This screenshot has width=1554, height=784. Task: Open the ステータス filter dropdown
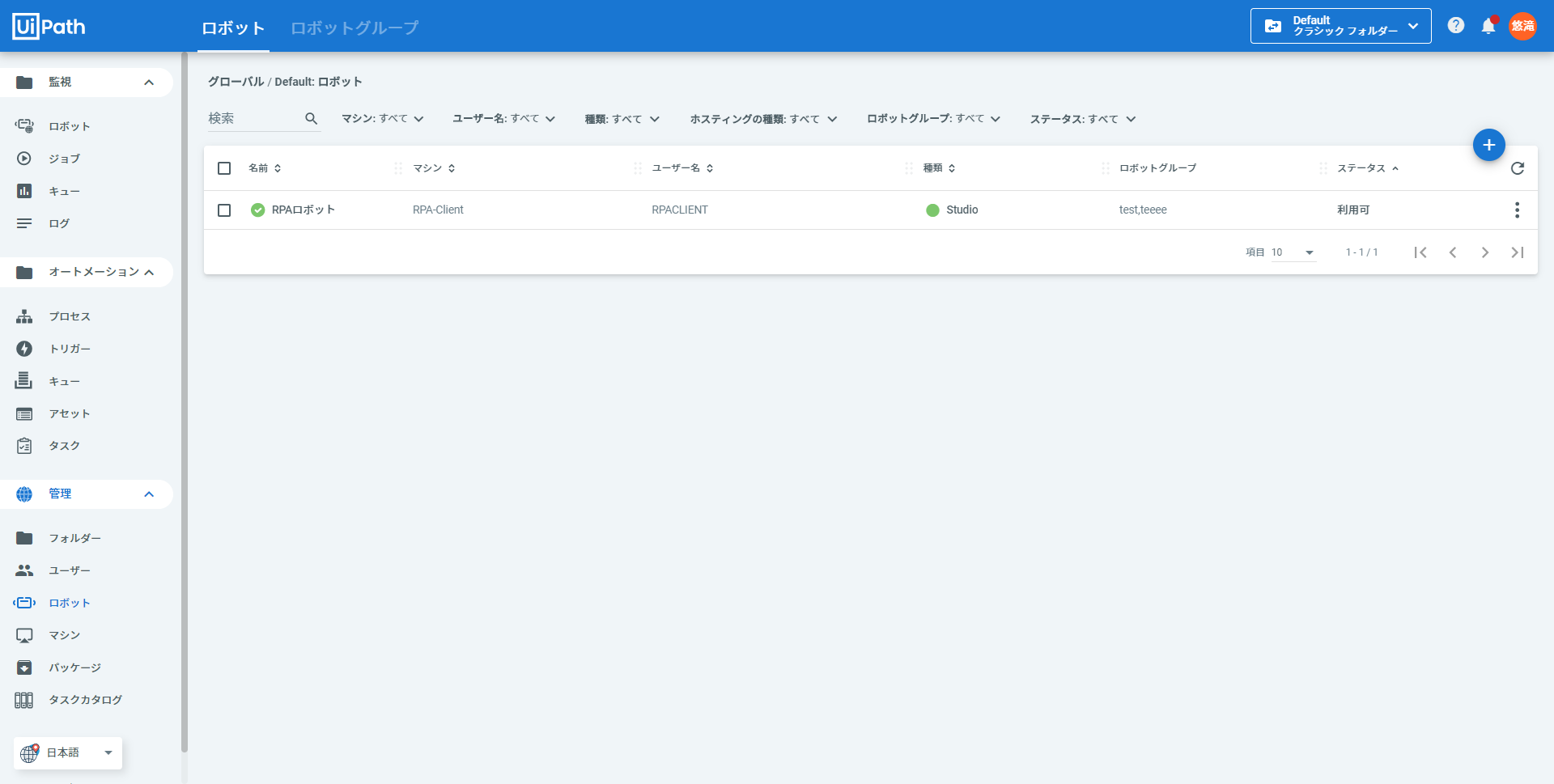1082,119
